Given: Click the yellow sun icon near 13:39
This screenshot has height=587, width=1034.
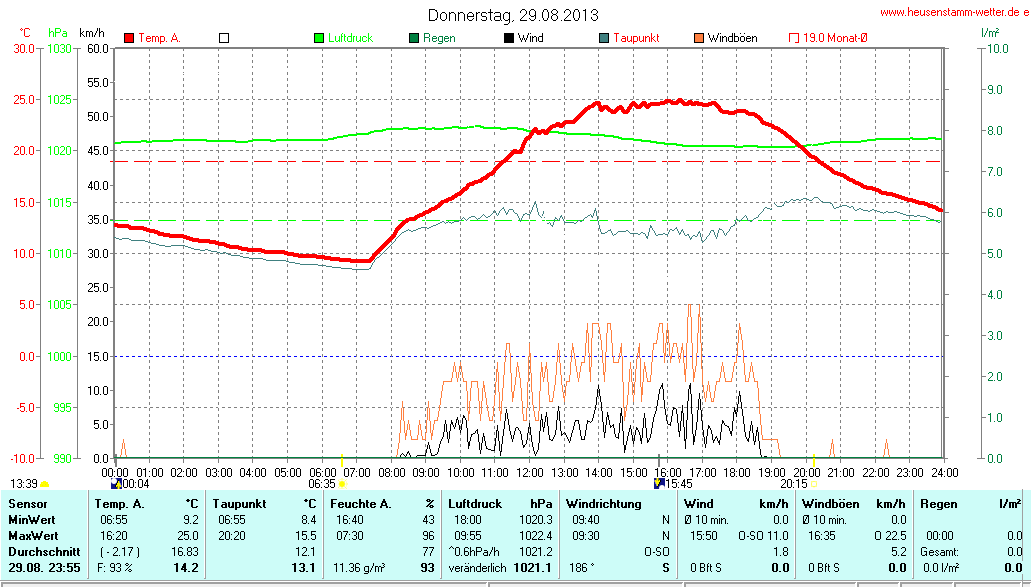Looking at the screenshot, I should pyautogui.click(x=45, y=484).
